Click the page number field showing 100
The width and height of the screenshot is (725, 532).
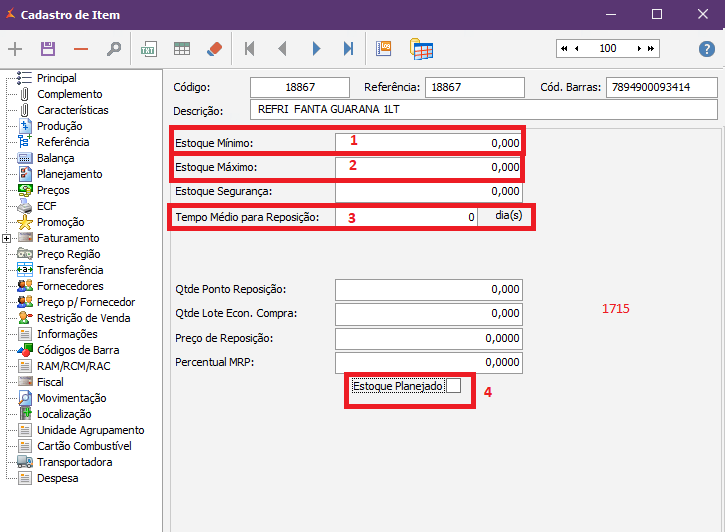(608, 49)
